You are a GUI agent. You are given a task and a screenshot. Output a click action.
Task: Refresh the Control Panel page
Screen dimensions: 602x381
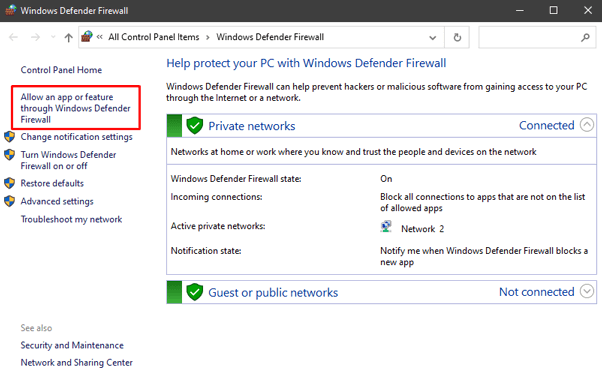pyautogui.click(x=457, y=37)
